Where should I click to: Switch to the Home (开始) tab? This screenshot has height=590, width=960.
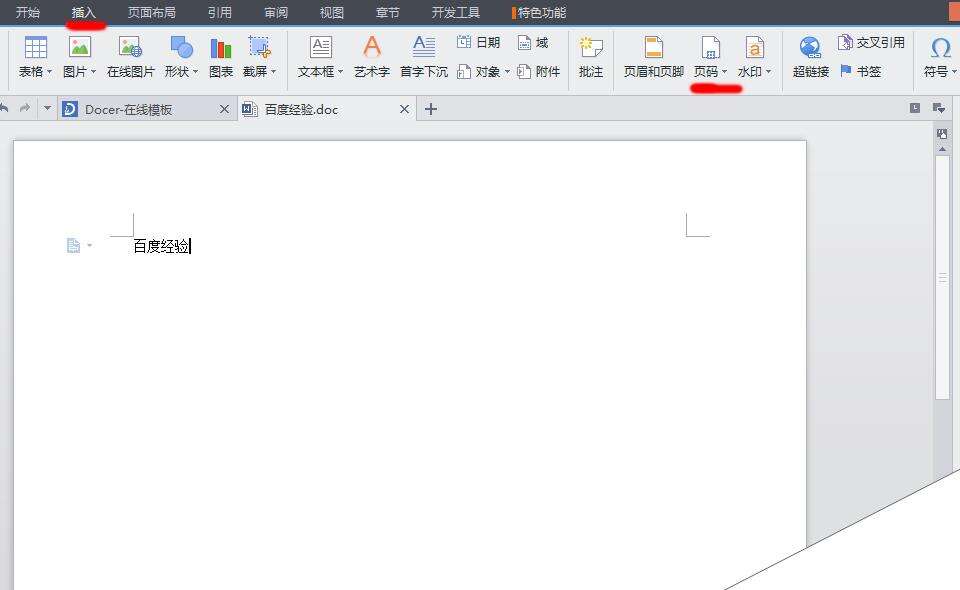tap(28, 12)
